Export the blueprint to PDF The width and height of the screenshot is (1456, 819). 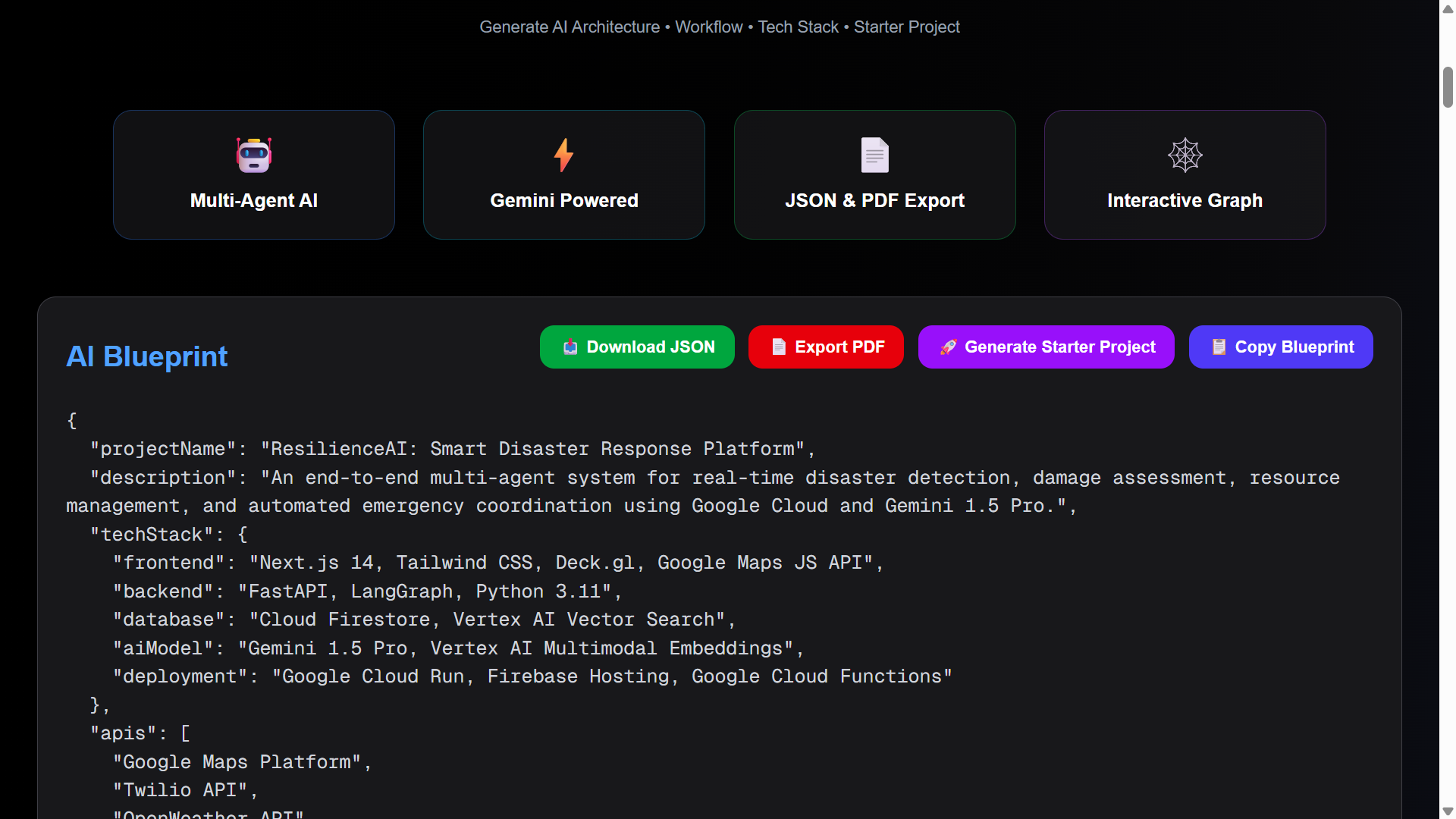826,347
